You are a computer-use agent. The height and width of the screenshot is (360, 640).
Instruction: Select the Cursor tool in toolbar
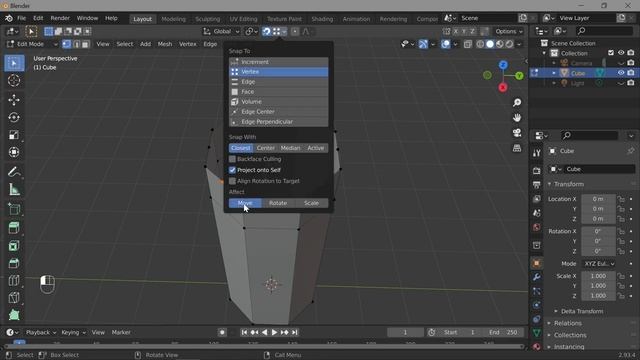coord(14,81)
